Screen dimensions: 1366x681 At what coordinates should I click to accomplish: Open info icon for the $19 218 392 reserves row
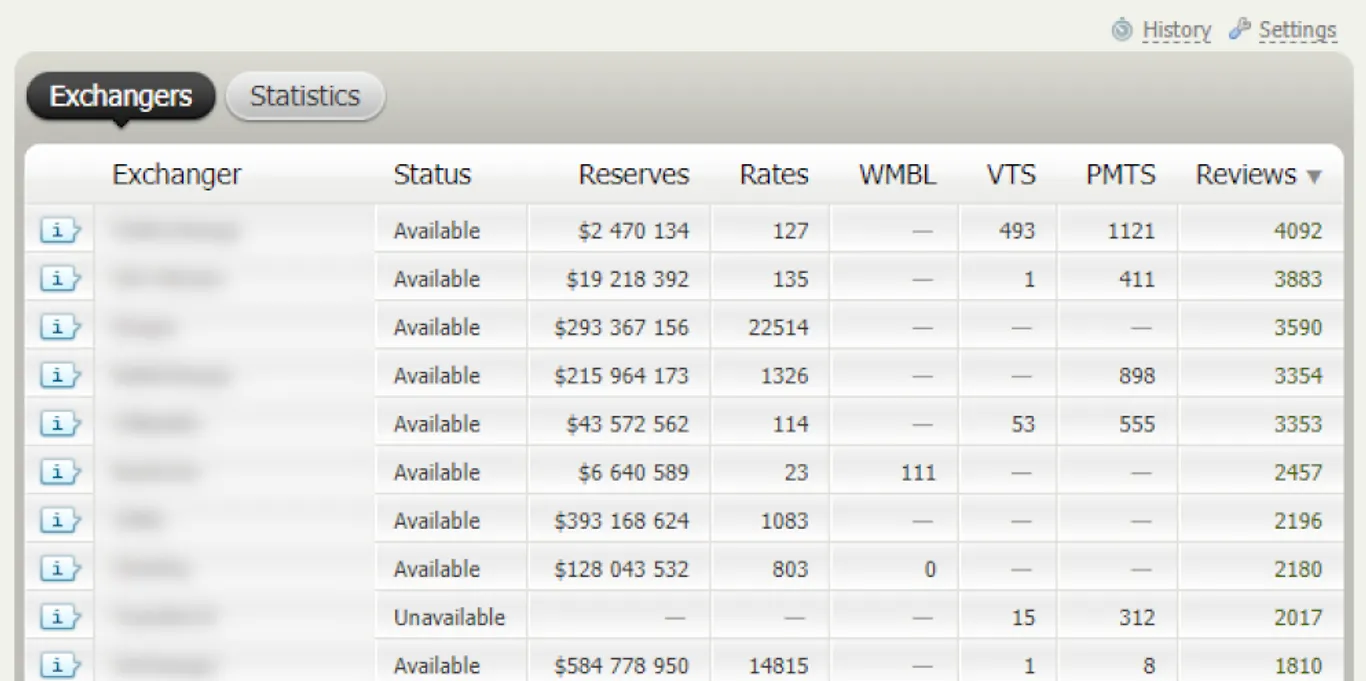[60, 279]
